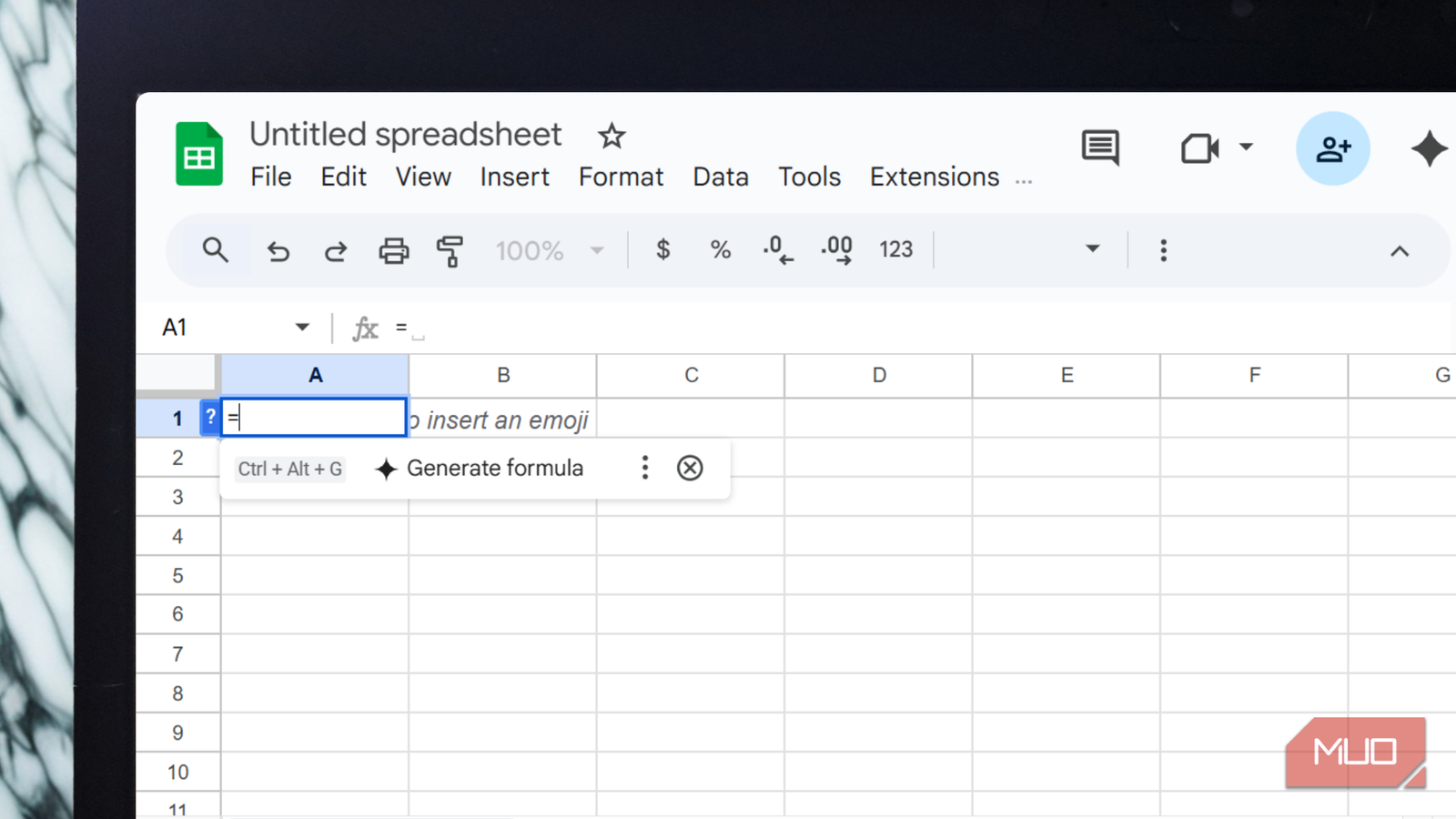Redo the last action

click(335, 250)
